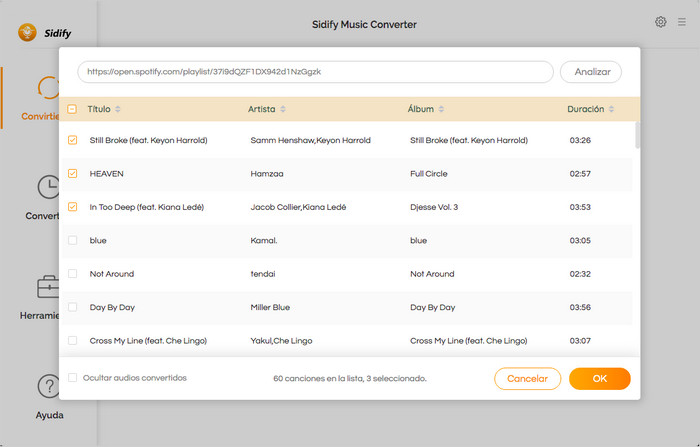Click artist Jacob Collier,Kiana Ledé

coord(298,207)
